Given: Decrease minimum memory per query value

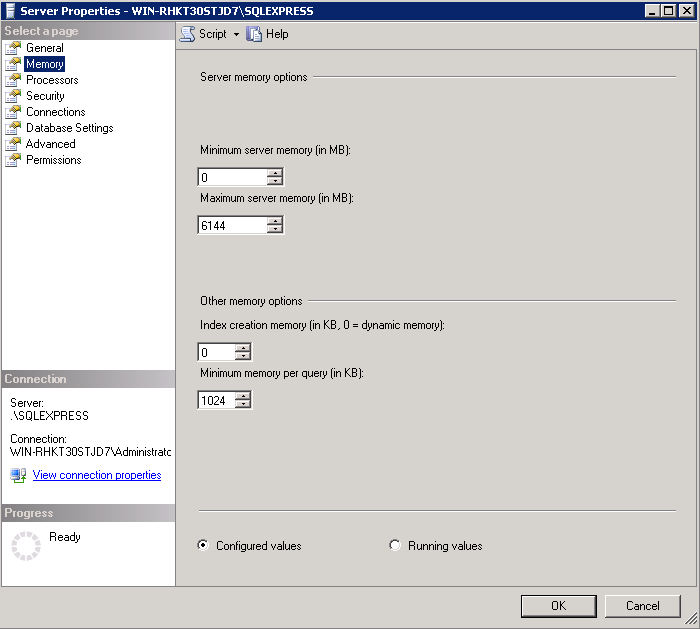Looking at the screenshot, I should tap(243, 404).
